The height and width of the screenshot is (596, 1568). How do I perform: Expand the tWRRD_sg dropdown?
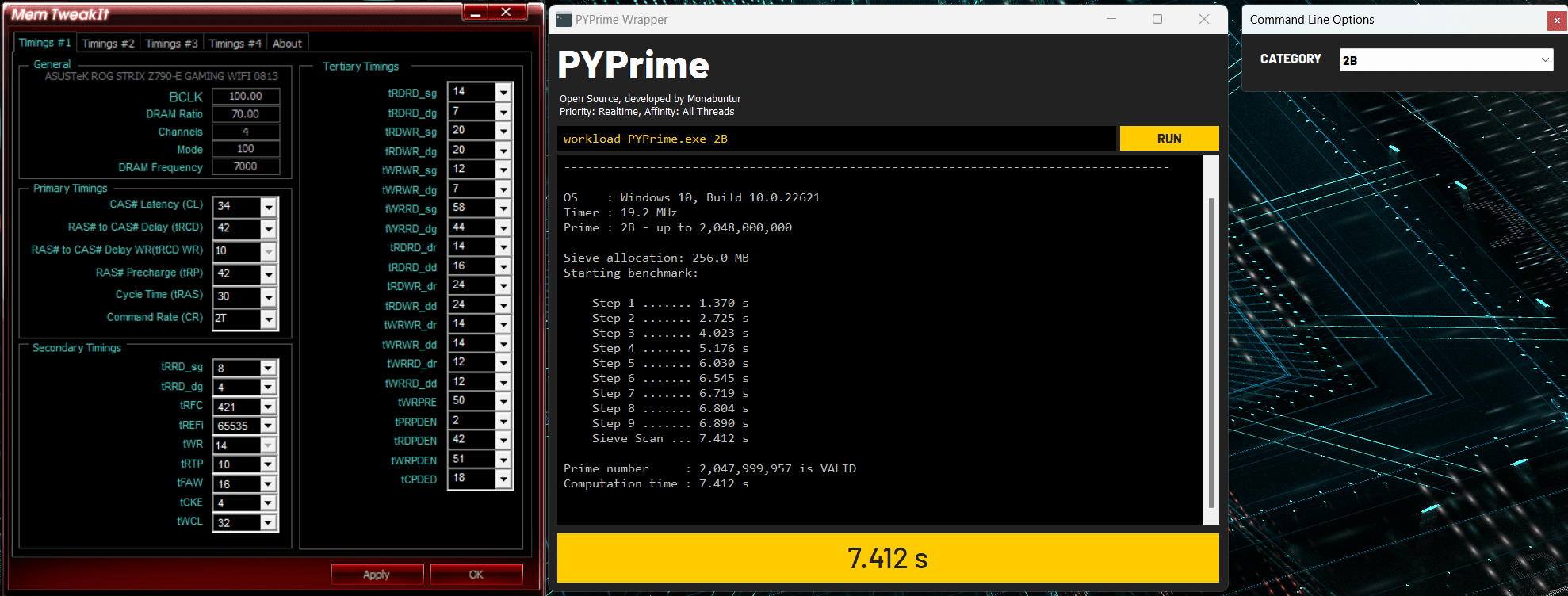[x=503, y=208]
